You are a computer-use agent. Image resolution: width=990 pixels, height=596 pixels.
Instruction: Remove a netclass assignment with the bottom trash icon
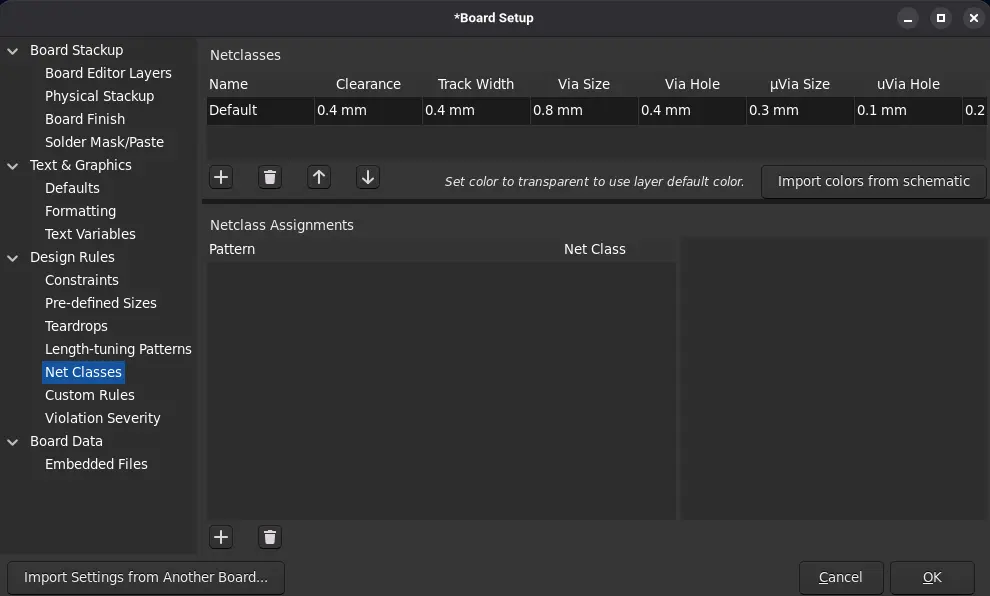click(270, 537)
